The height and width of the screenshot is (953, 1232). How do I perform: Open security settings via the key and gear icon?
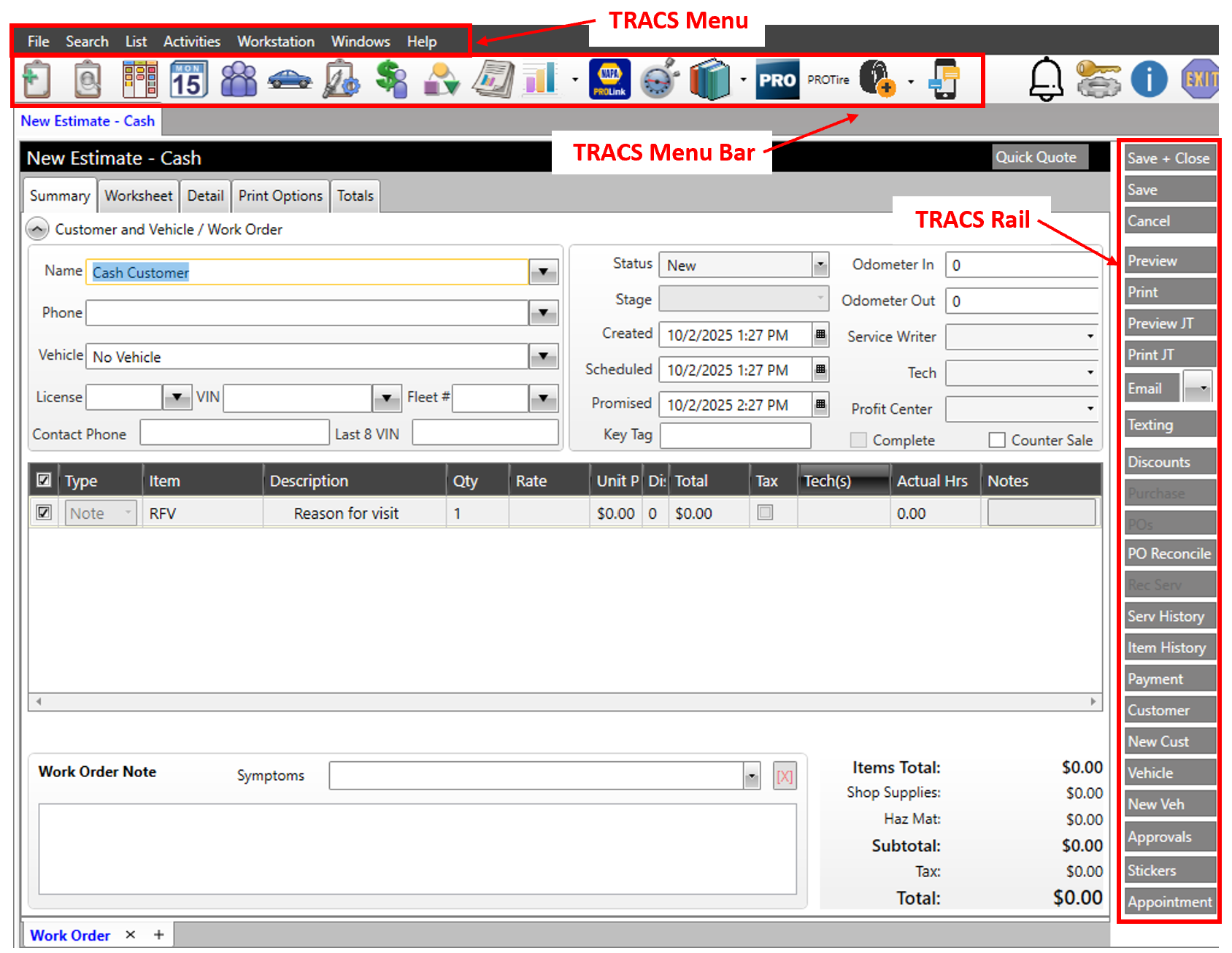(1101, 79)
